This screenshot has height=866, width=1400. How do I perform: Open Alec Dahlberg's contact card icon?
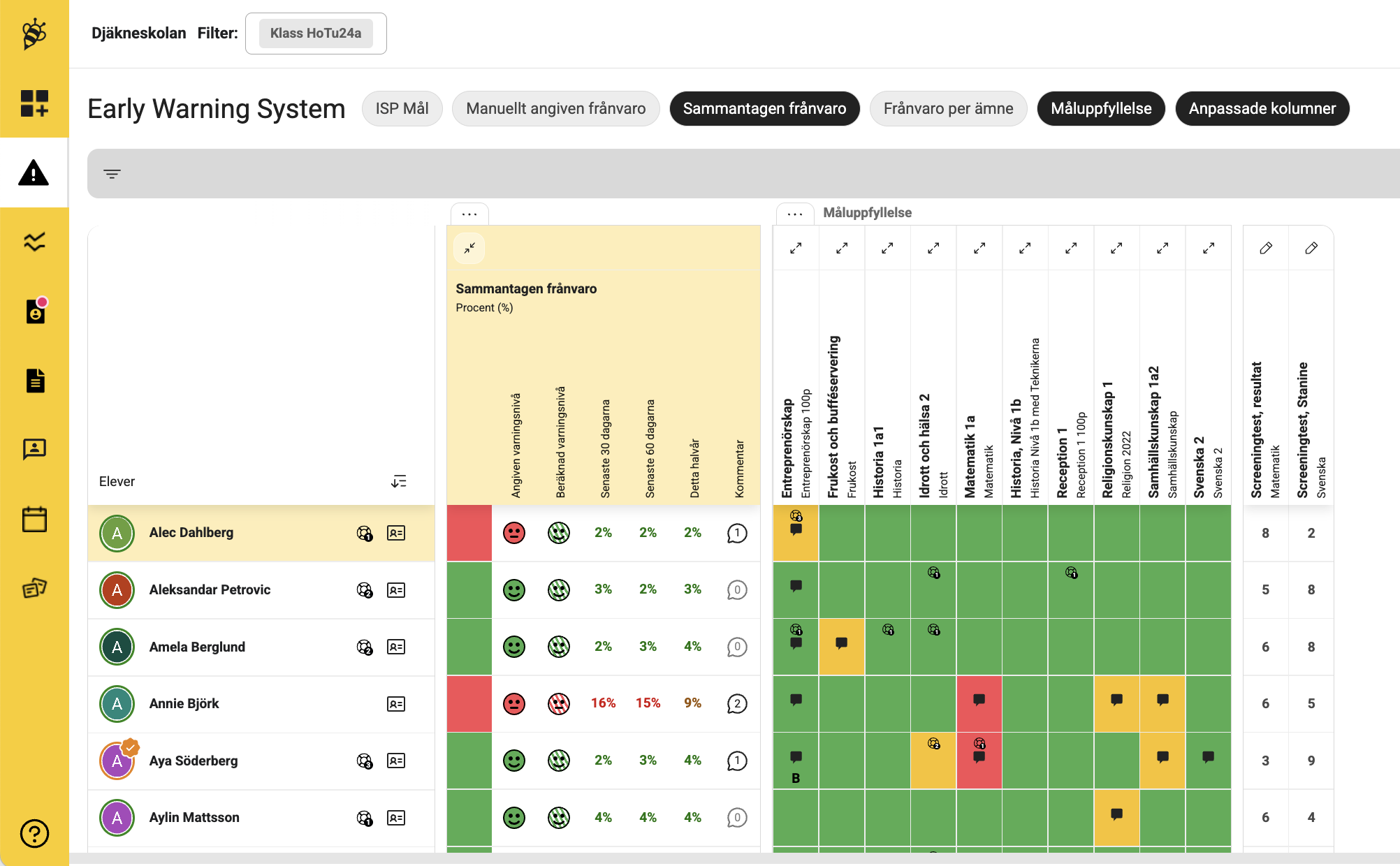(x=395, y=533)
